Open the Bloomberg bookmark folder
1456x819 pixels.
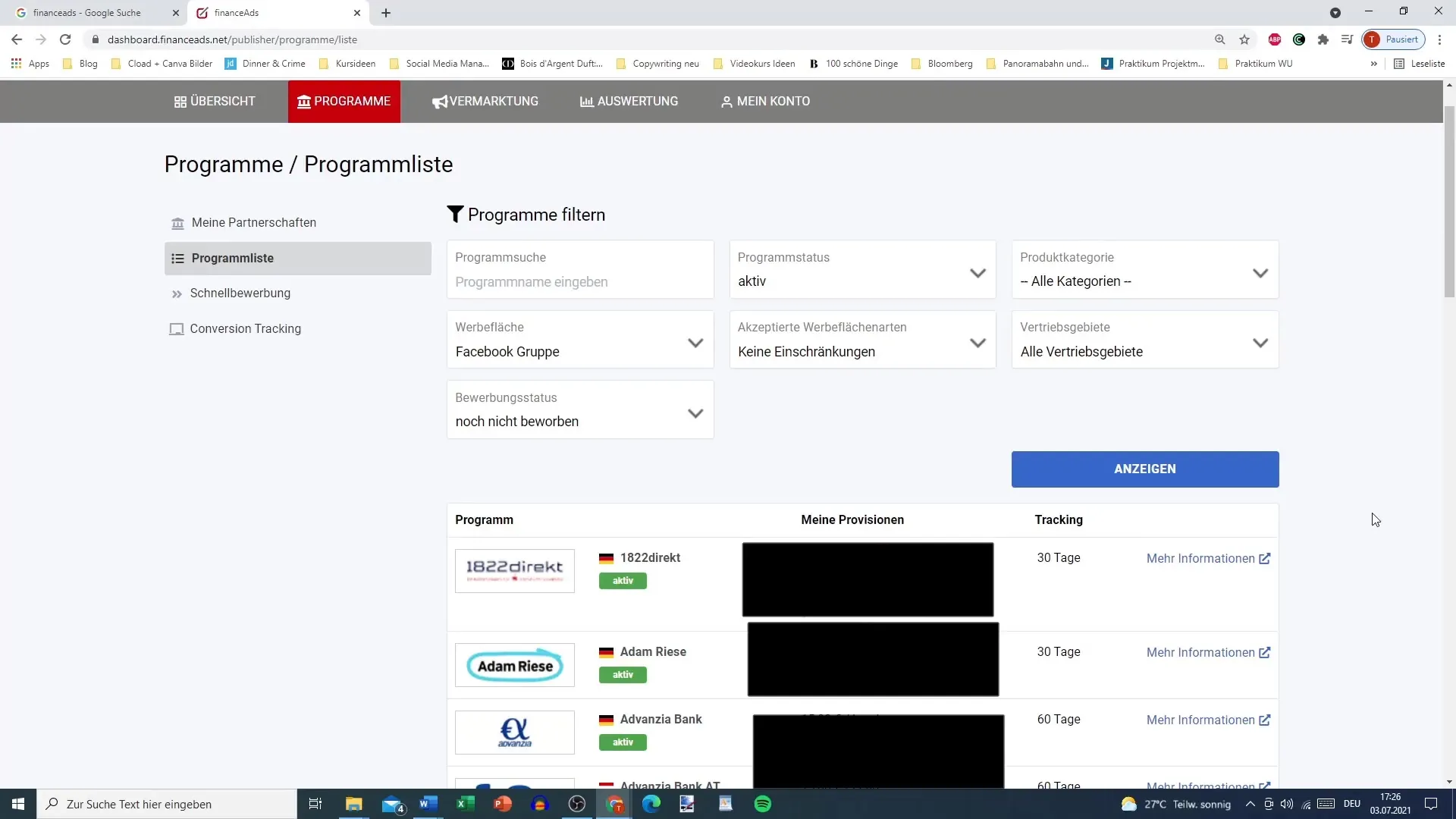pyautogui.click(x=942, y=64)
